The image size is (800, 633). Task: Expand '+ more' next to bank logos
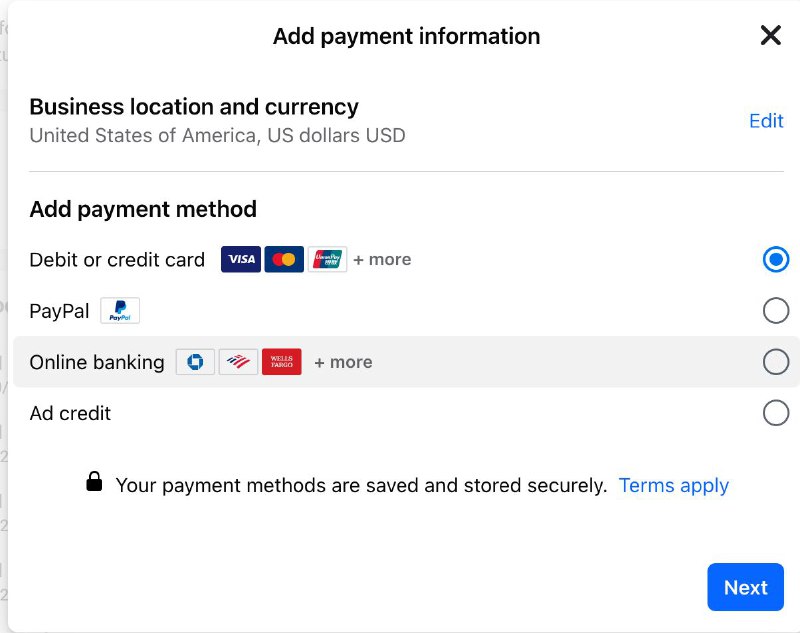343,362
